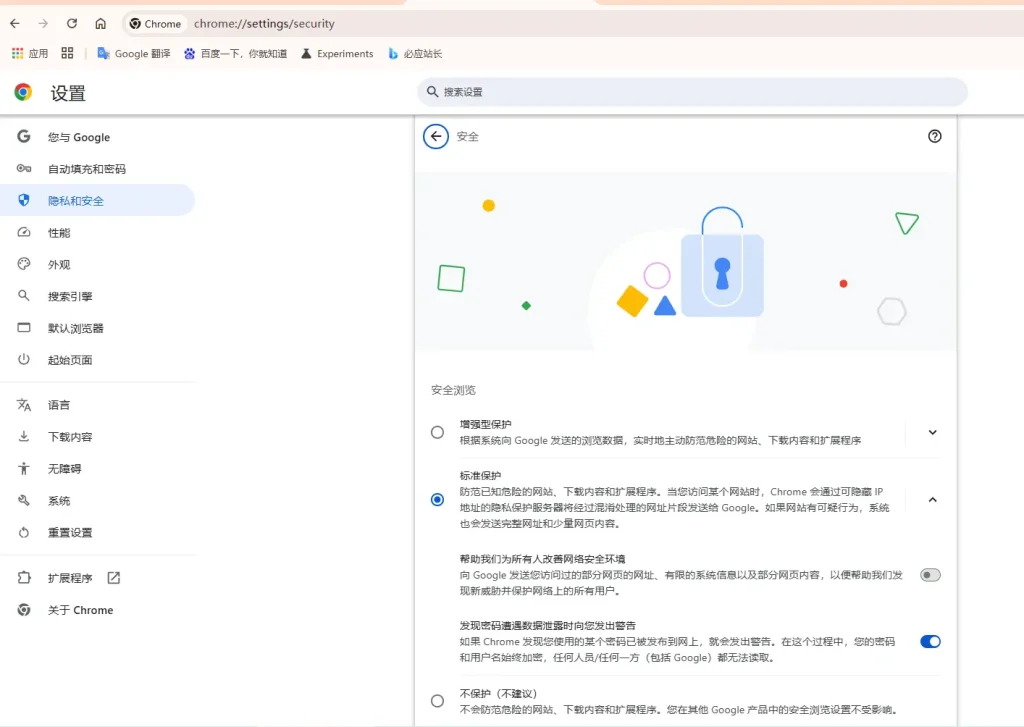1024x727 pixels.
Task: Open Google 翻译 bookmark
Action: click(134, 54)
